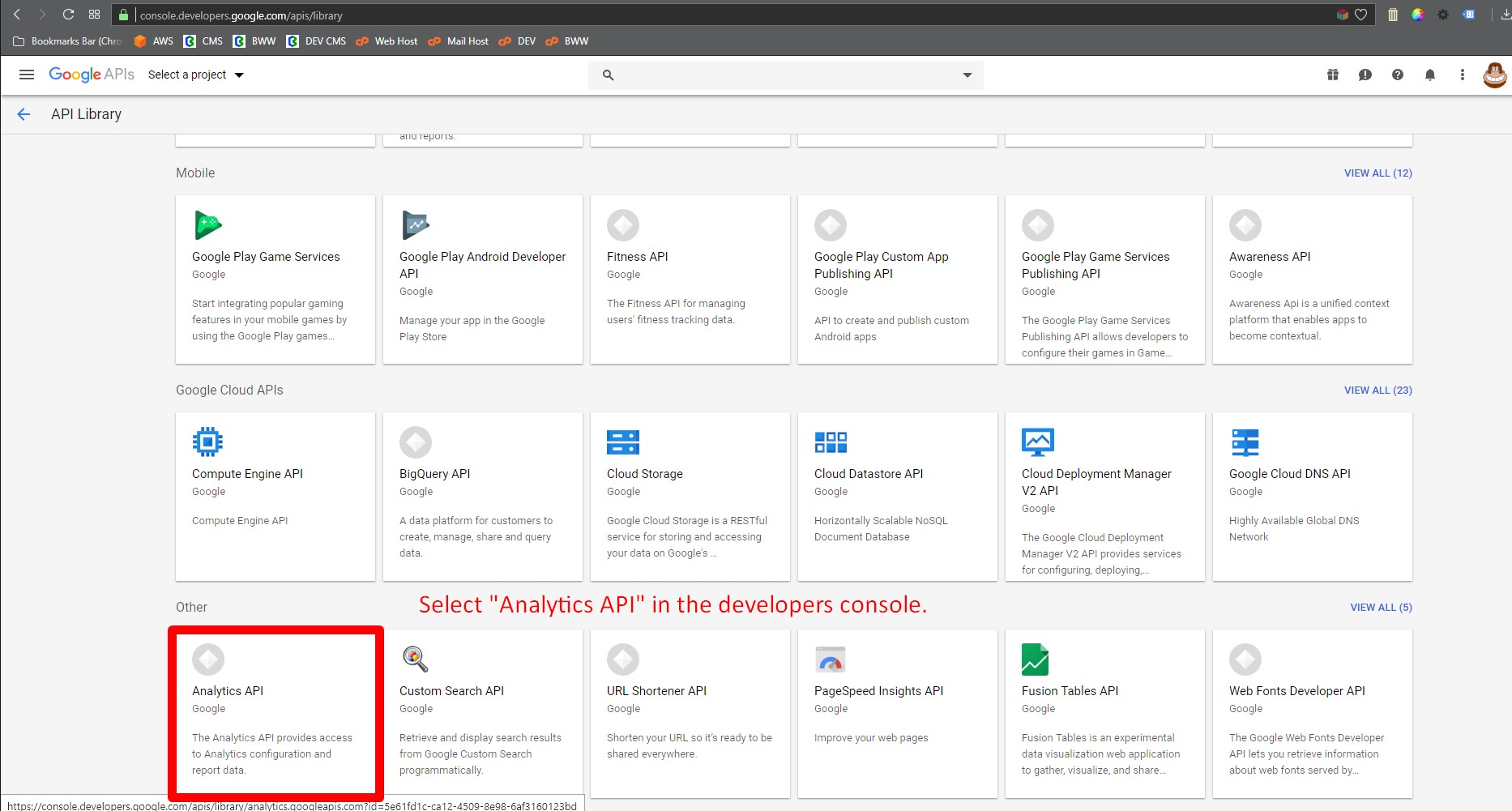Open the first CMS bookmark
1512x811 pixels.
pos(203,41)
